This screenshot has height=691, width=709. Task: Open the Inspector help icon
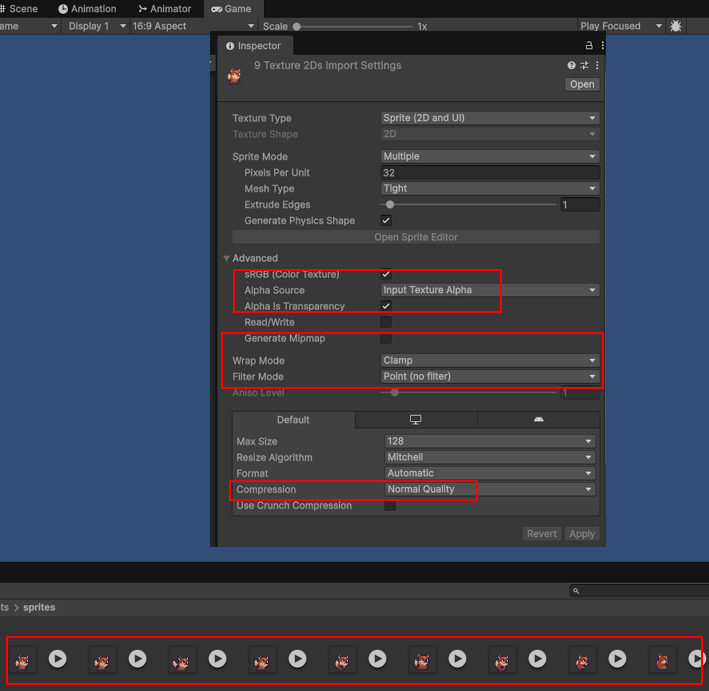[x=572, y=66]
